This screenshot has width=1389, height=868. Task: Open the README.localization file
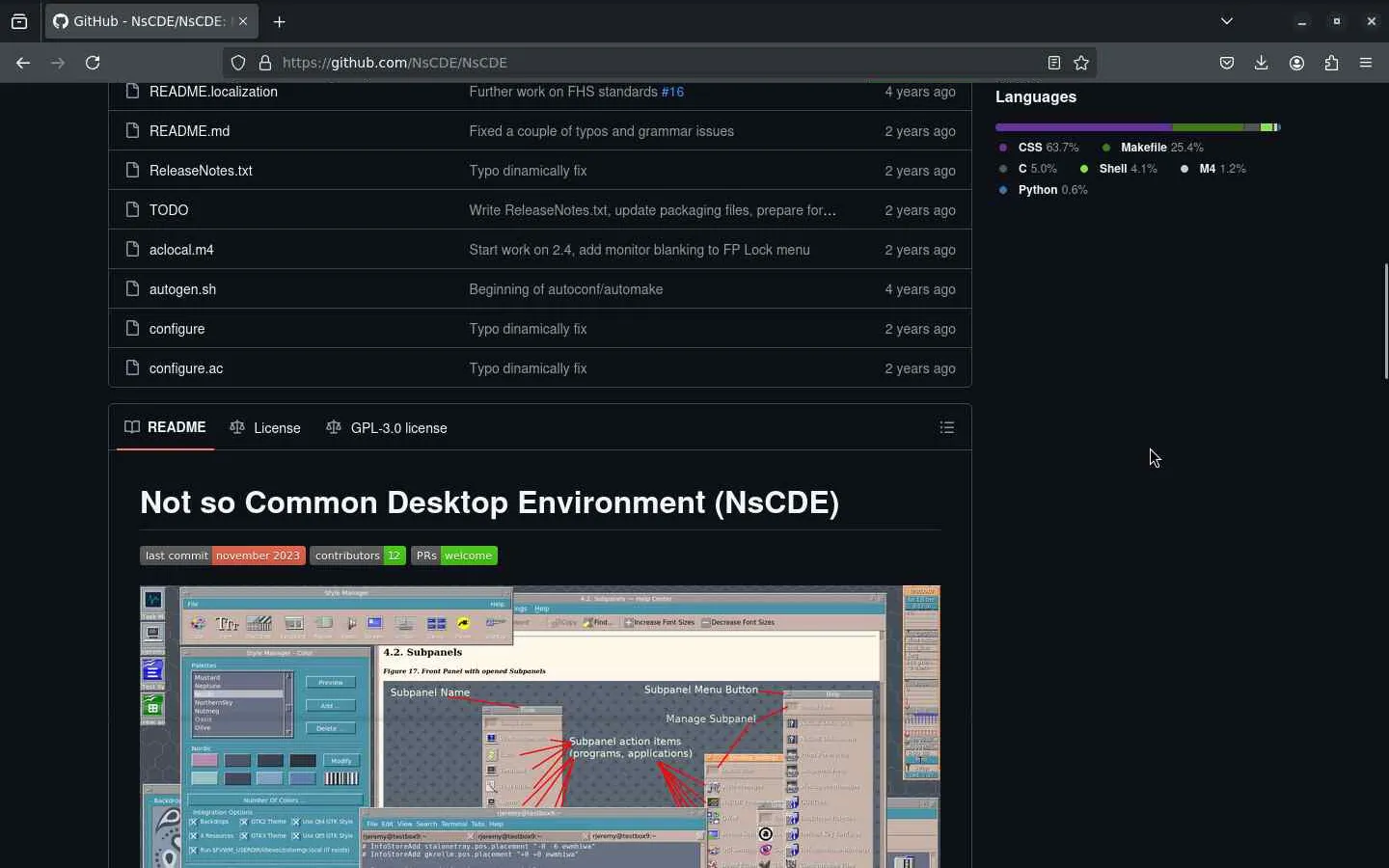click(213, 92)
